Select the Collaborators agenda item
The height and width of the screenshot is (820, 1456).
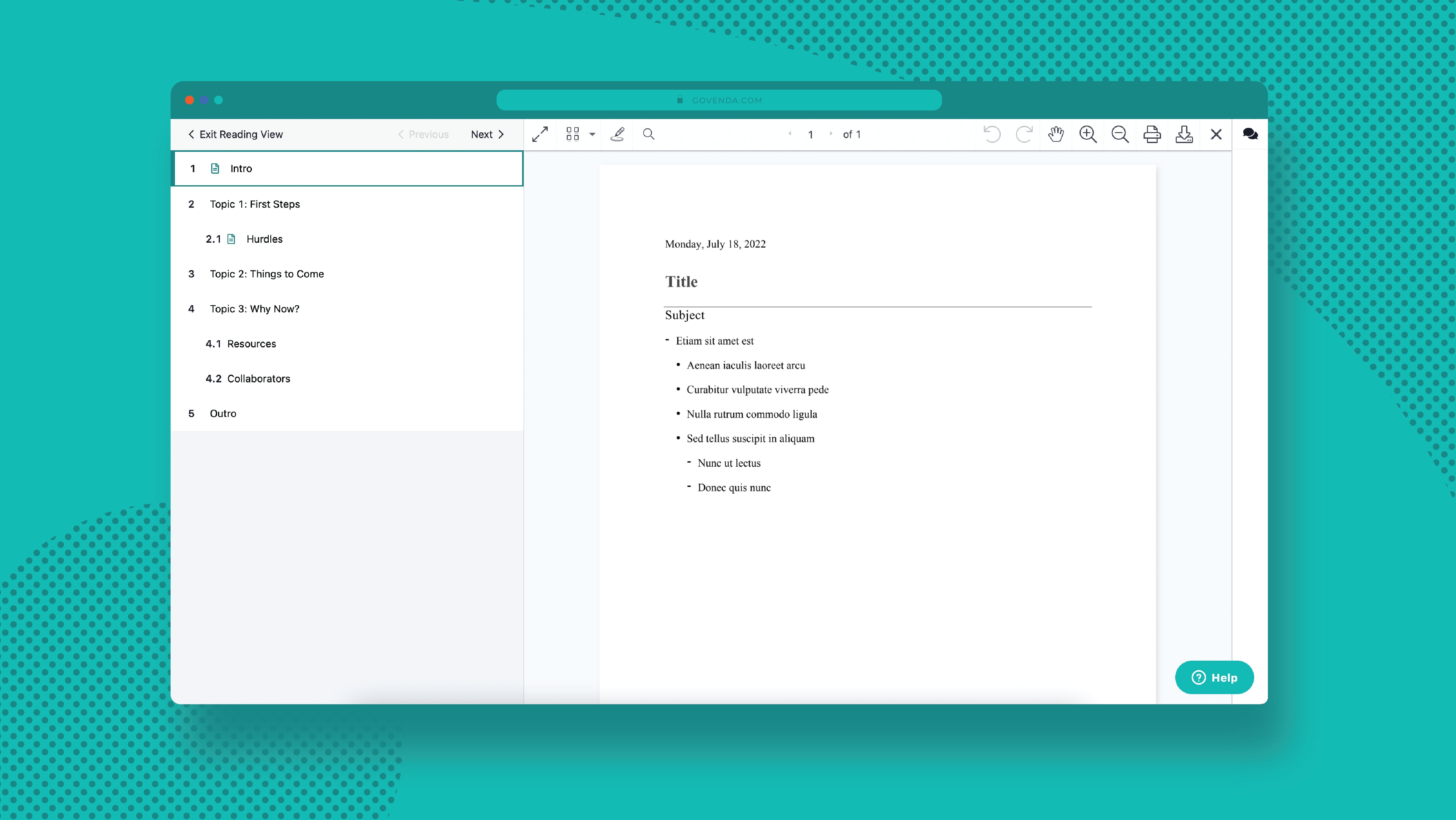coord(258,379)
